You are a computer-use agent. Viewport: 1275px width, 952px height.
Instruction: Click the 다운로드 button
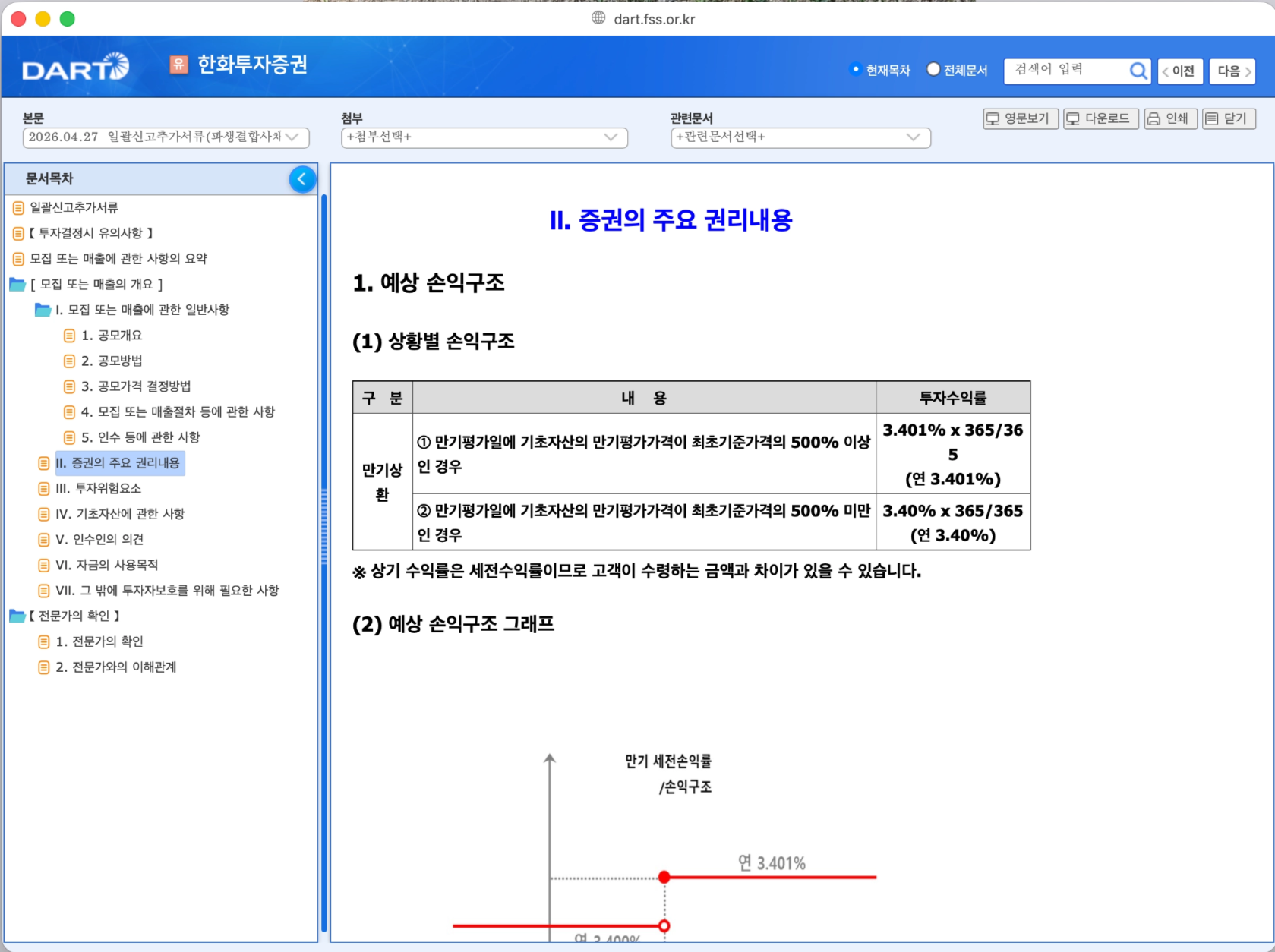(x=1100, y=119)
